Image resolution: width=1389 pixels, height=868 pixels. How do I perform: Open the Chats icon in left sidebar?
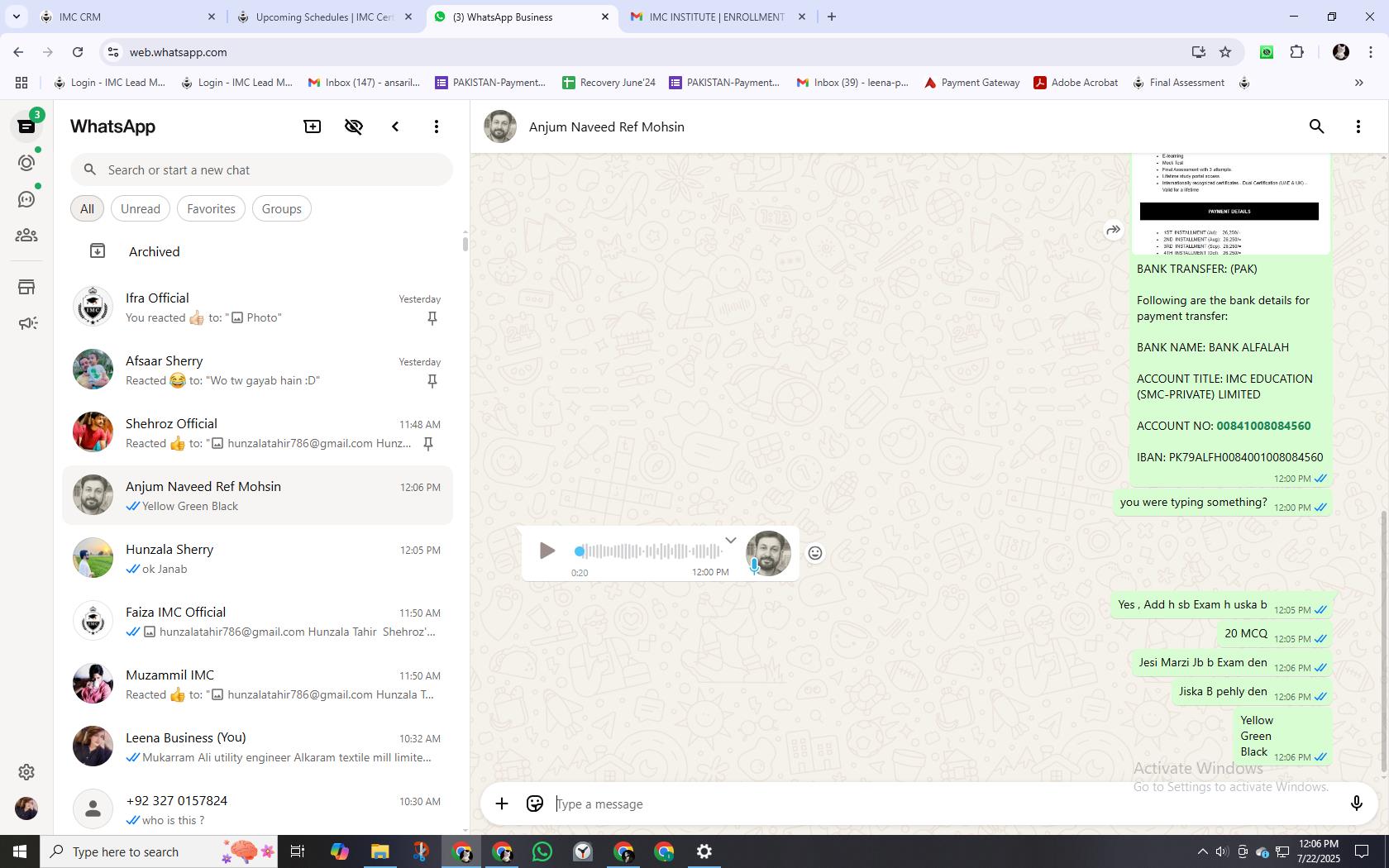[x=26, y=126]
